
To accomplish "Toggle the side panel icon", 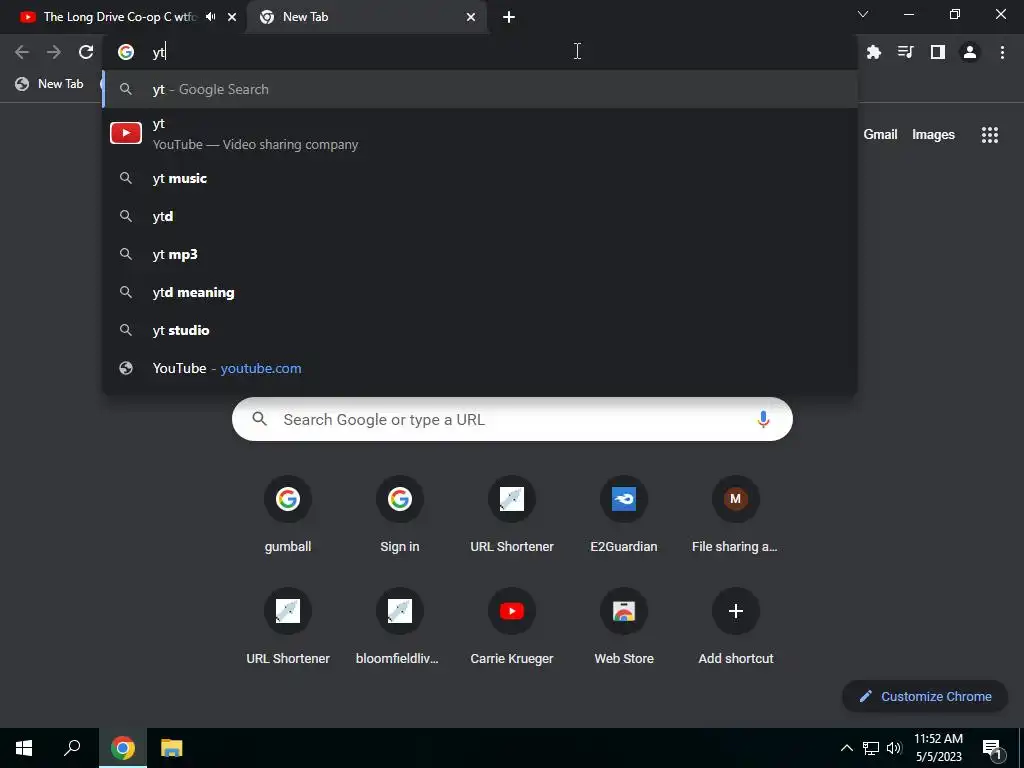I will pyautogui.click(x=938, y=52).
